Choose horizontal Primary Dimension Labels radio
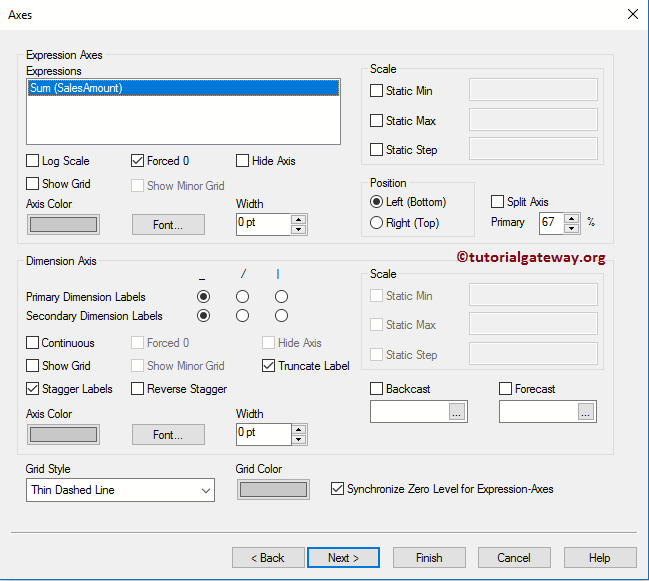Image resolution: width=649 pixels, height=581 pixels. [203, 296]
